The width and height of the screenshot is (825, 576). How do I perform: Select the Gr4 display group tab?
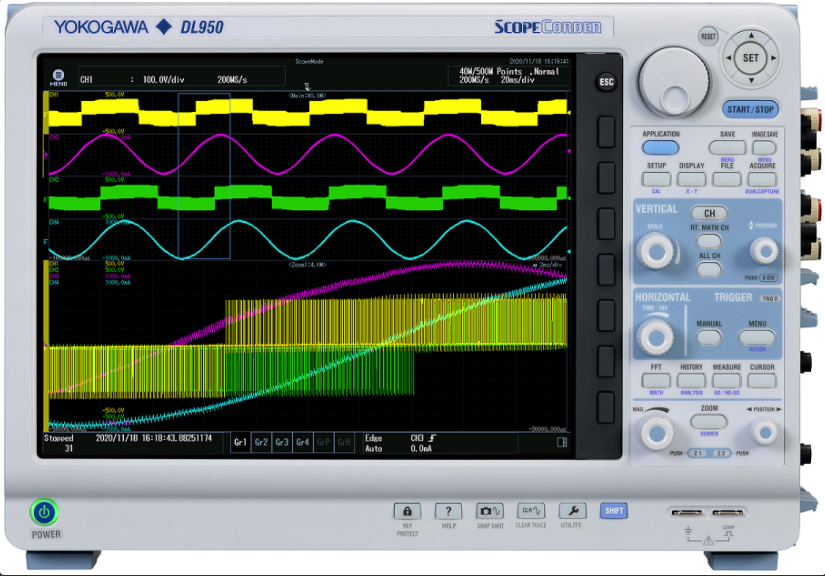click(303, 441)
